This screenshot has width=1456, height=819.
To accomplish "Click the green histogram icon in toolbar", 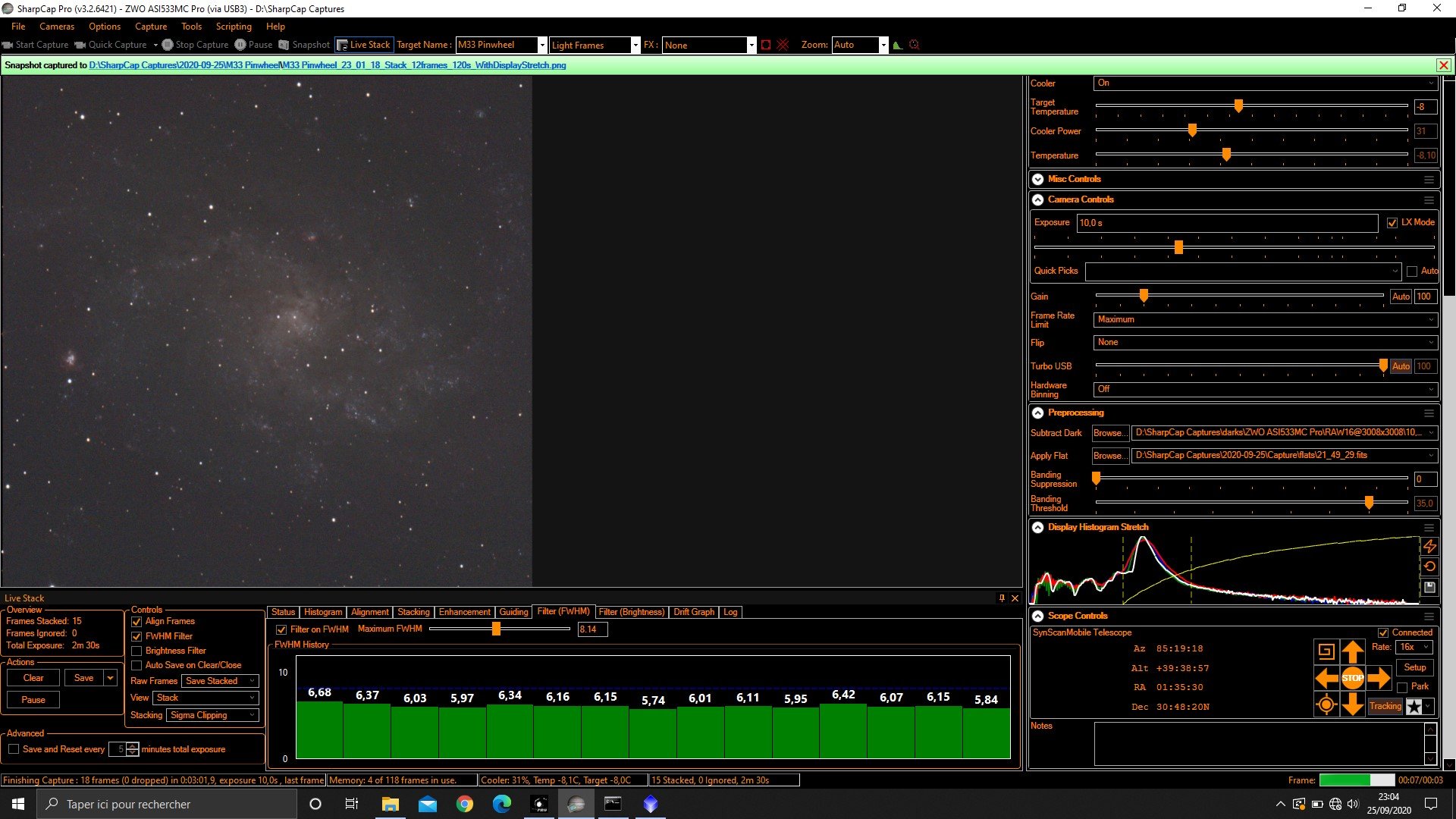I will [x=898, y=45].
